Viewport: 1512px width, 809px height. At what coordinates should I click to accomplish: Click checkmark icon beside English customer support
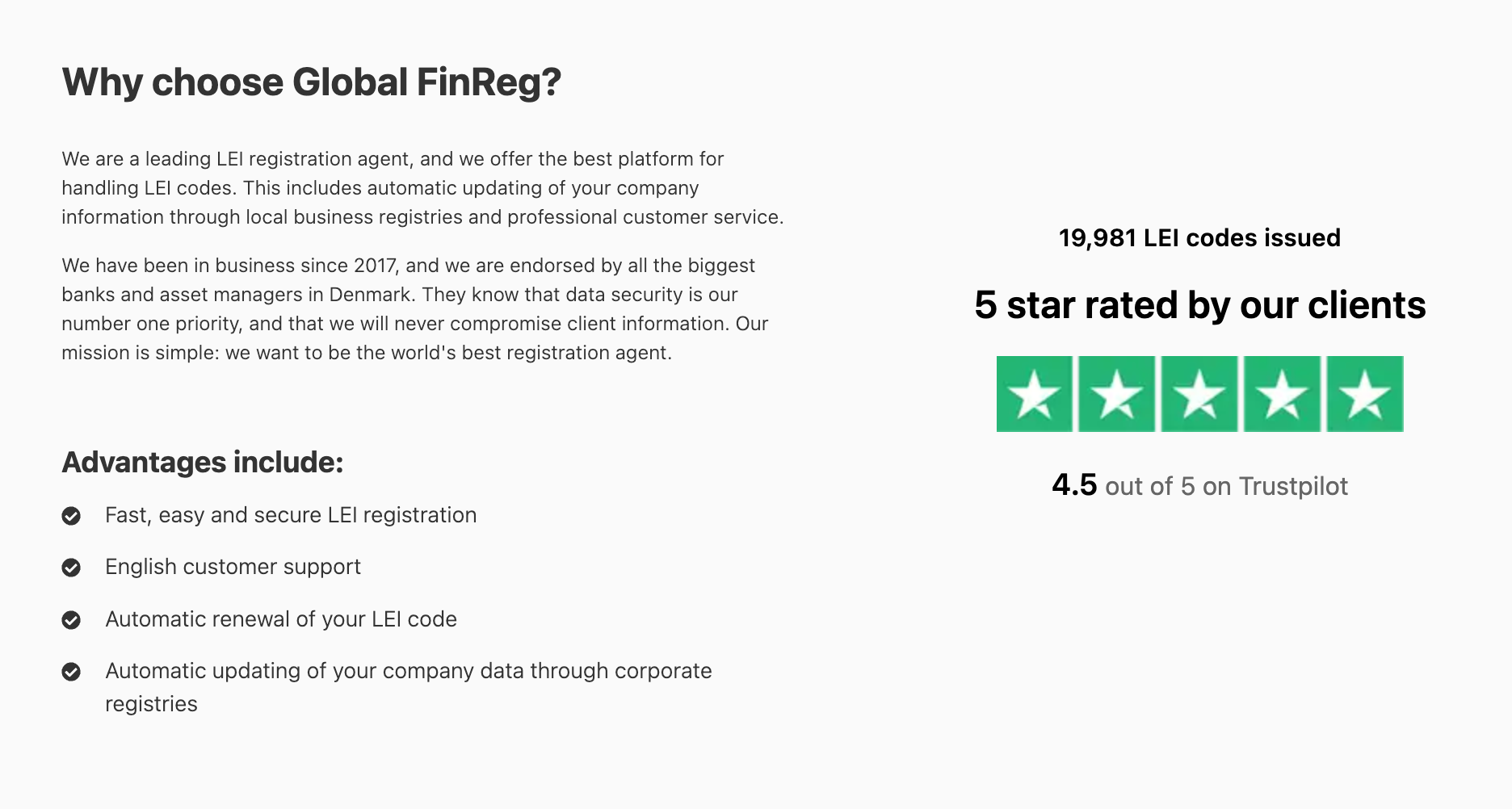click(71, 568)
